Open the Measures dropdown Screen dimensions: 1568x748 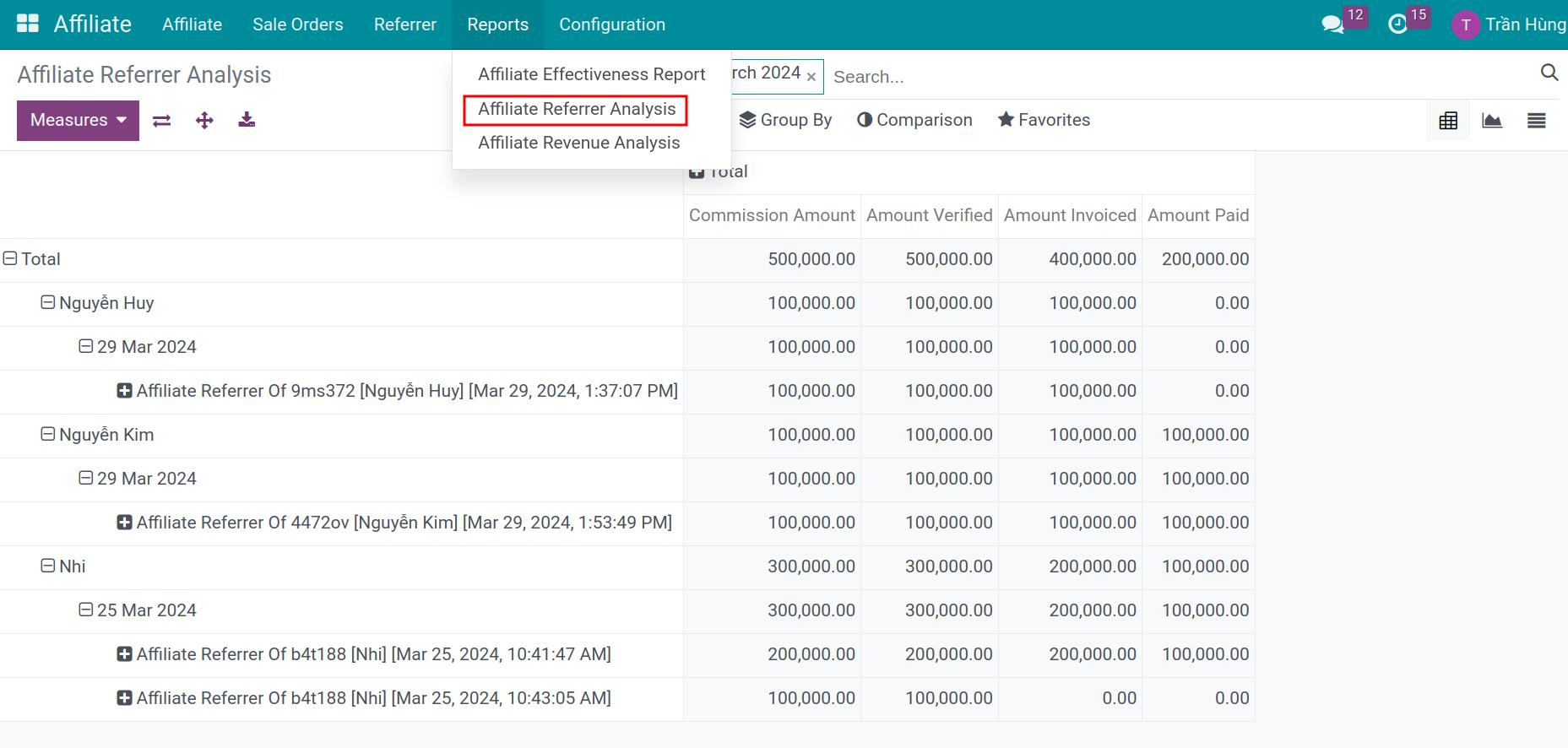[x=78, y=120]
